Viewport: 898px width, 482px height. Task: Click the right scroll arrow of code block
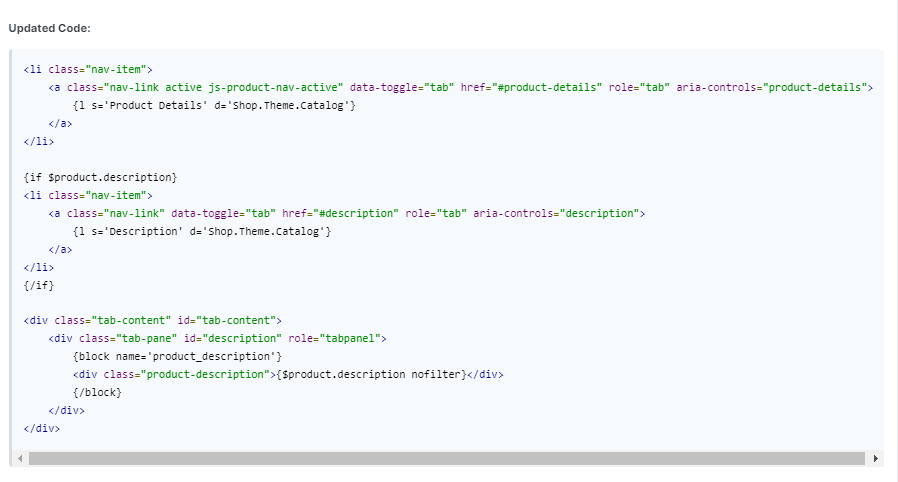pyautogui.click(x=876, y=459)
